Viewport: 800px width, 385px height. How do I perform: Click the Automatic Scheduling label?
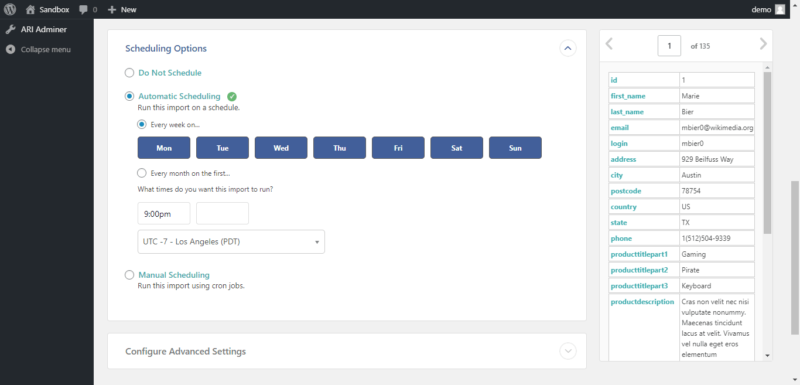pos(179,96)
